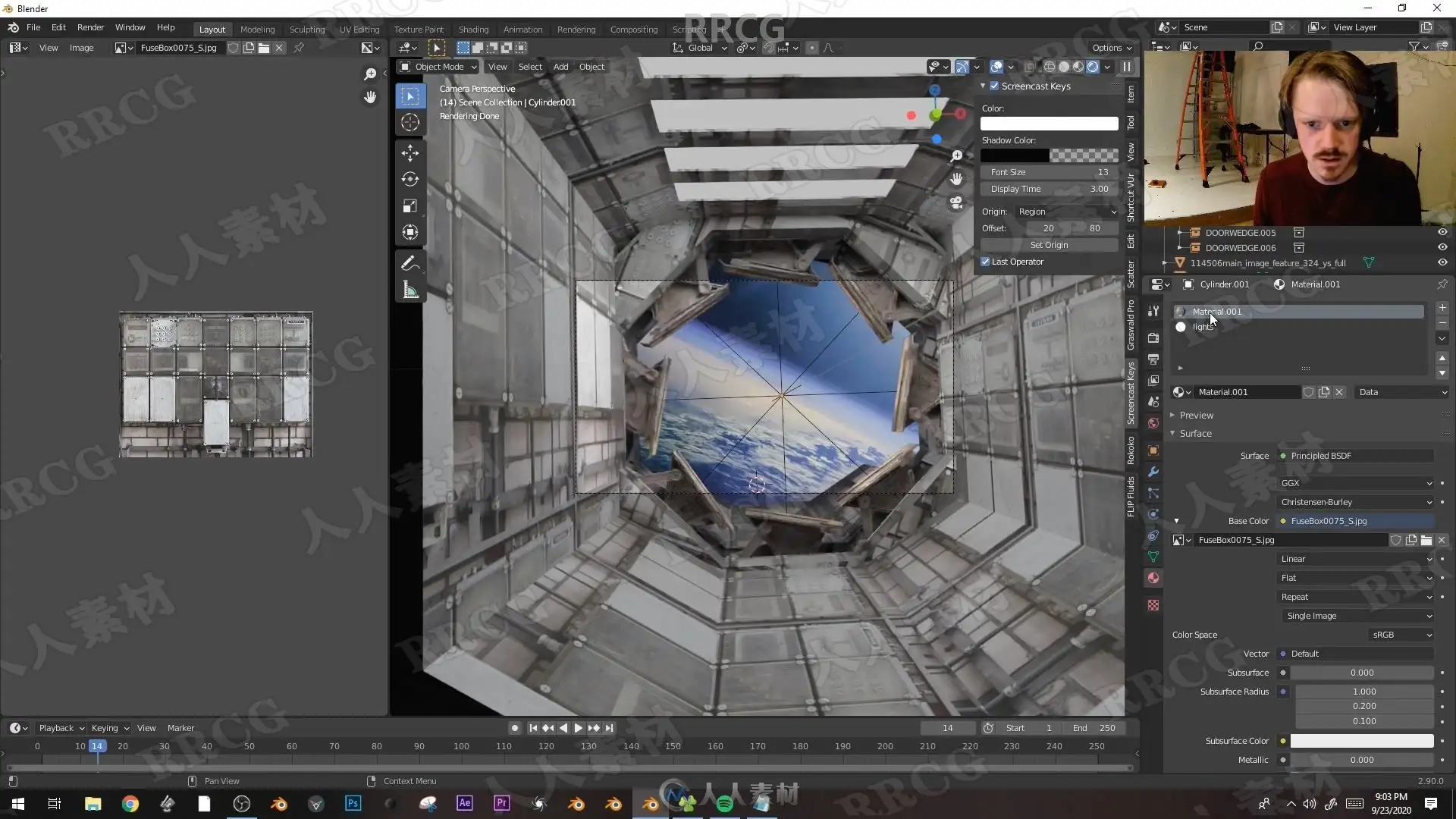Open the sRGB Color Space dropdown
This screenshot has width=1456, height=819.
pyautogui.click(x=1401, y=635)
